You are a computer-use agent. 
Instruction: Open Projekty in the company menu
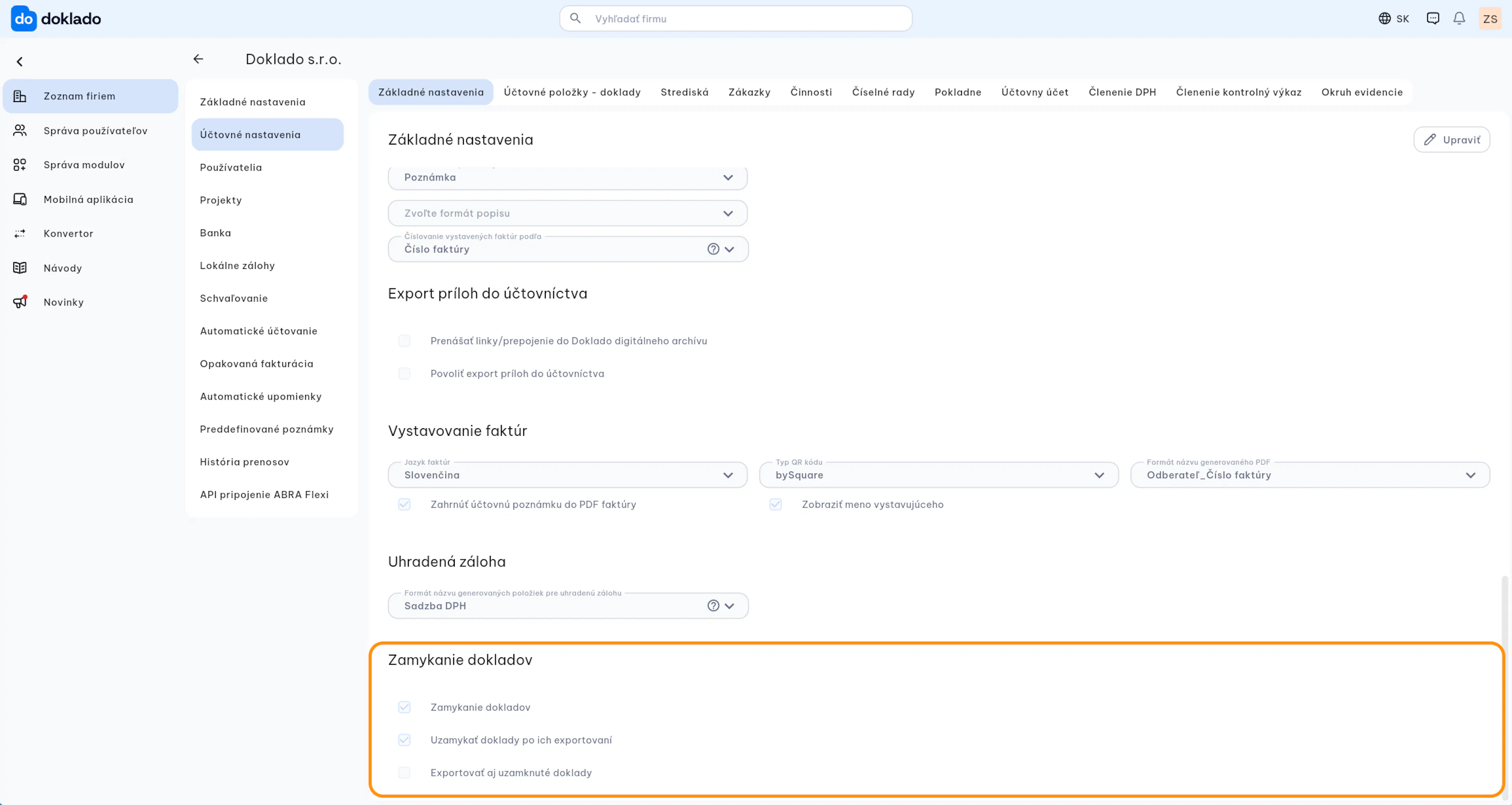point(268,201)
